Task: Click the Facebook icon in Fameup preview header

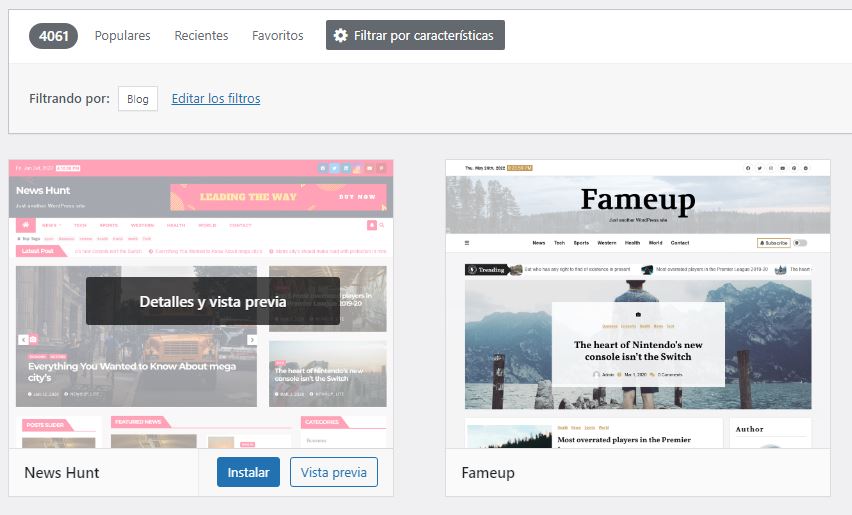Action: 747,168
